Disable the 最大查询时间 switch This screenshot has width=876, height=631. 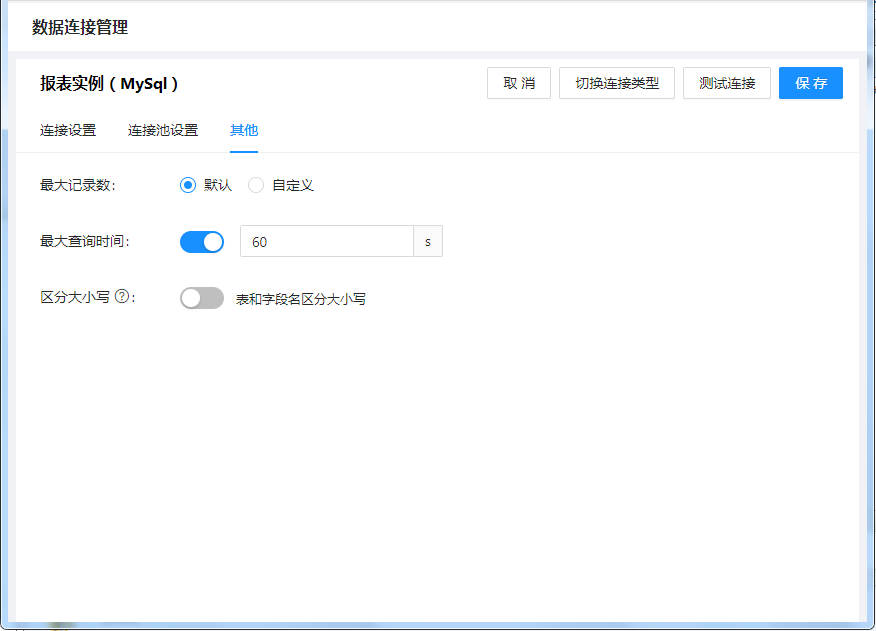pos(202,241)
